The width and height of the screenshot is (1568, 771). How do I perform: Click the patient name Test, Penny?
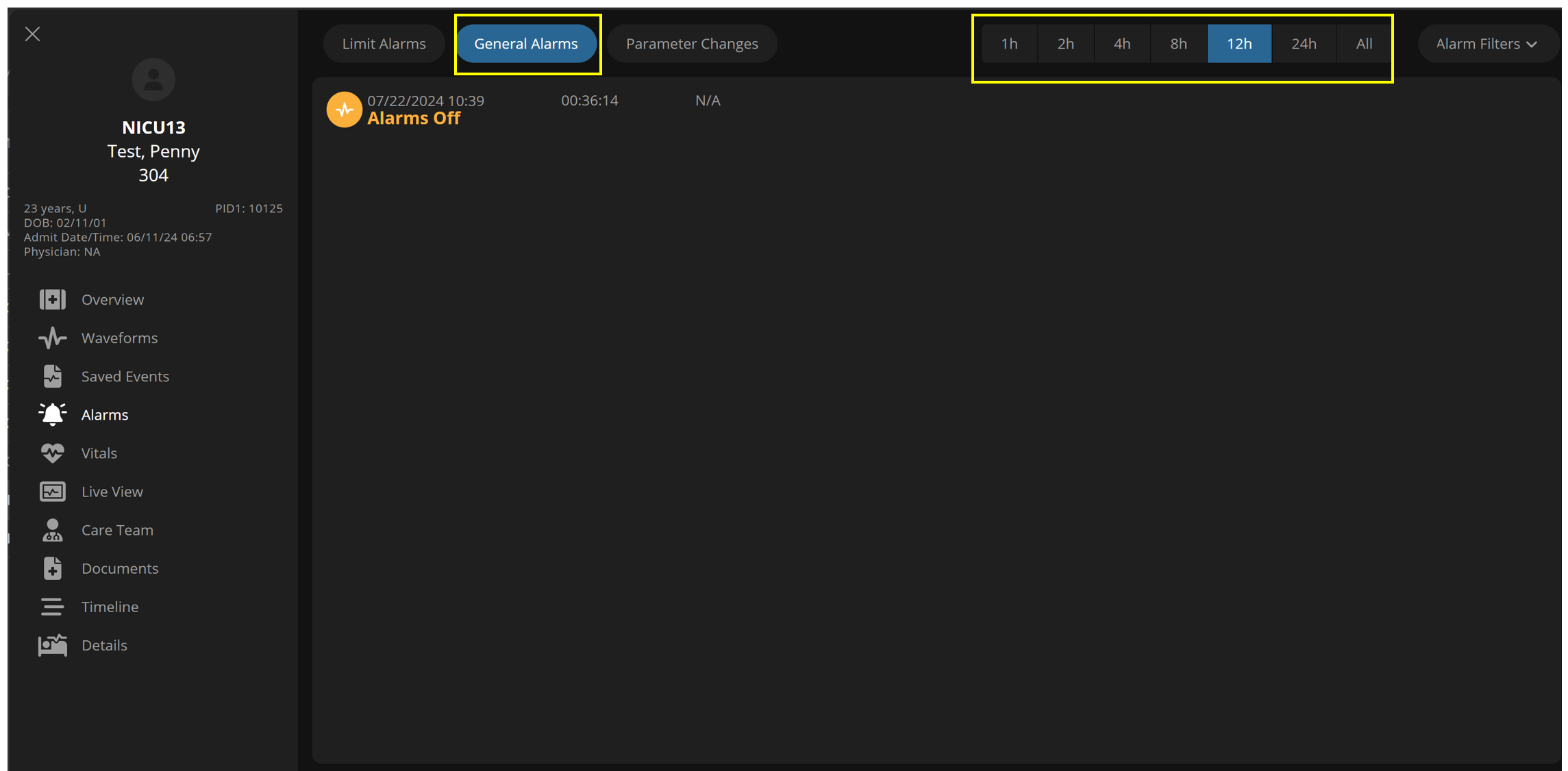pos(153,151)
